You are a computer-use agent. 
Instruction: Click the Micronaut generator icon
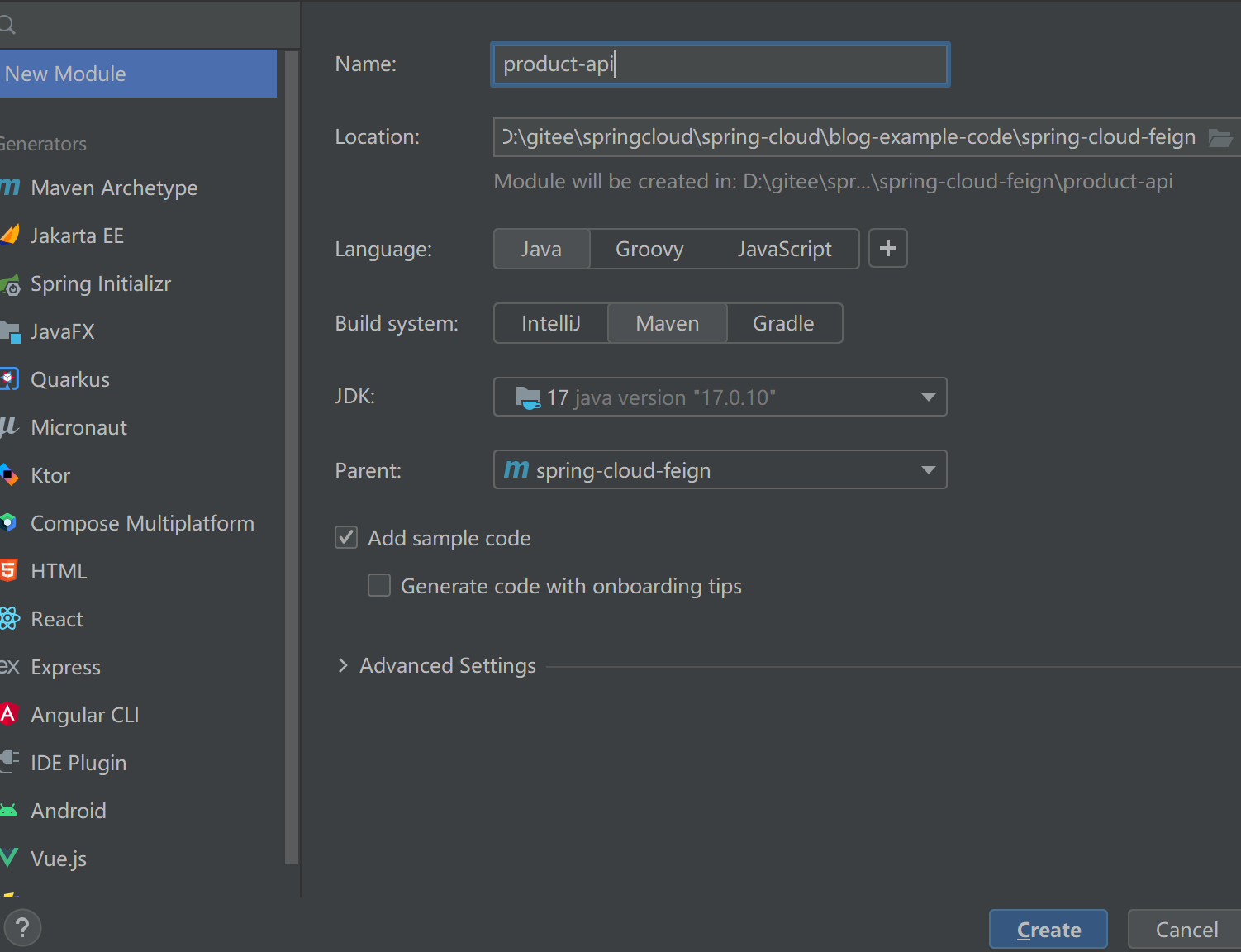9,426
